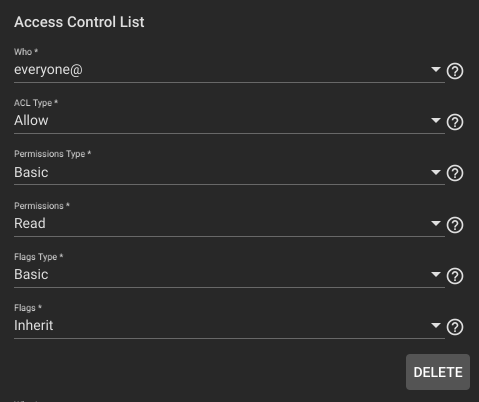Click the help icon beside Flags
Image resolution: width=479 pixels, height=402 pixels.
tap(455, 327)
